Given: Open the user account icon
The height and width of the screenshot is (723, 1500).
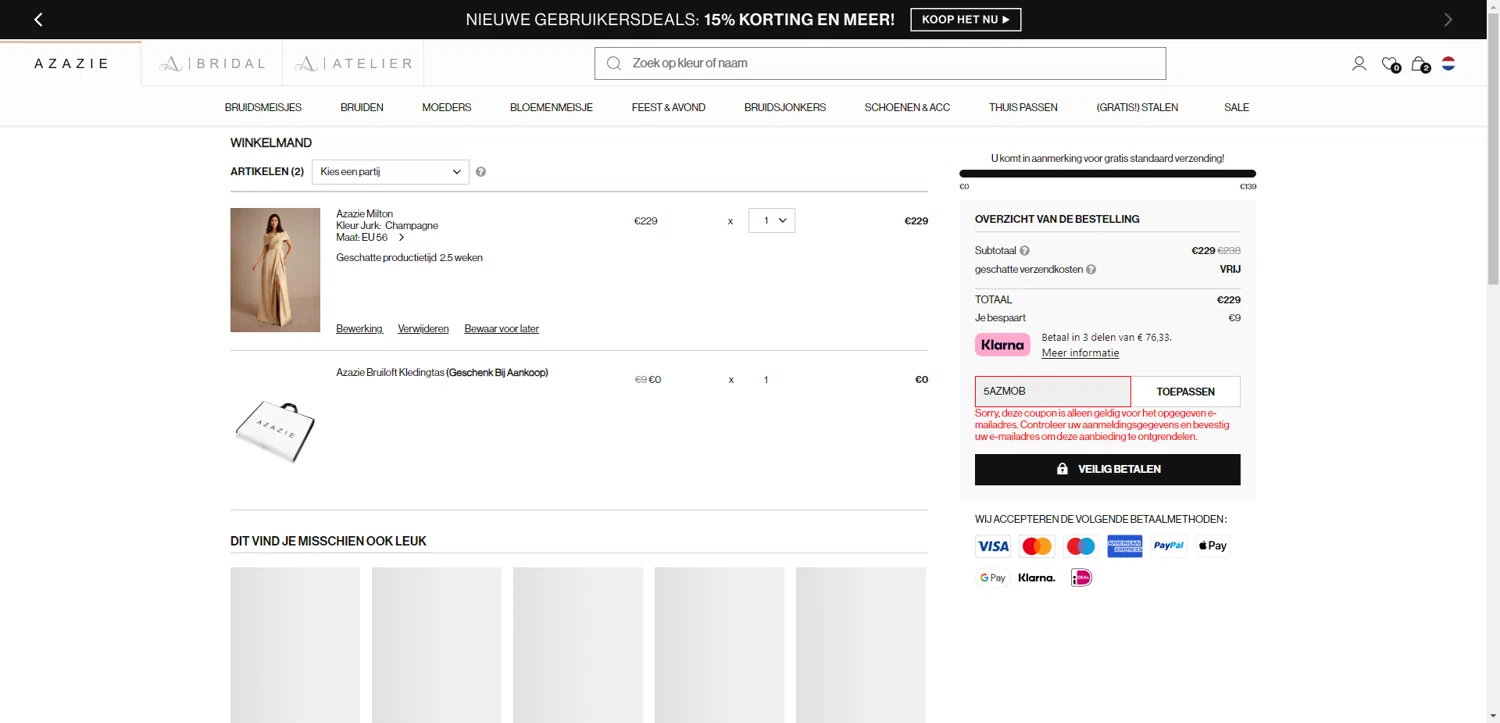Looking at the screenshot, I should (x=1359, y=63).
